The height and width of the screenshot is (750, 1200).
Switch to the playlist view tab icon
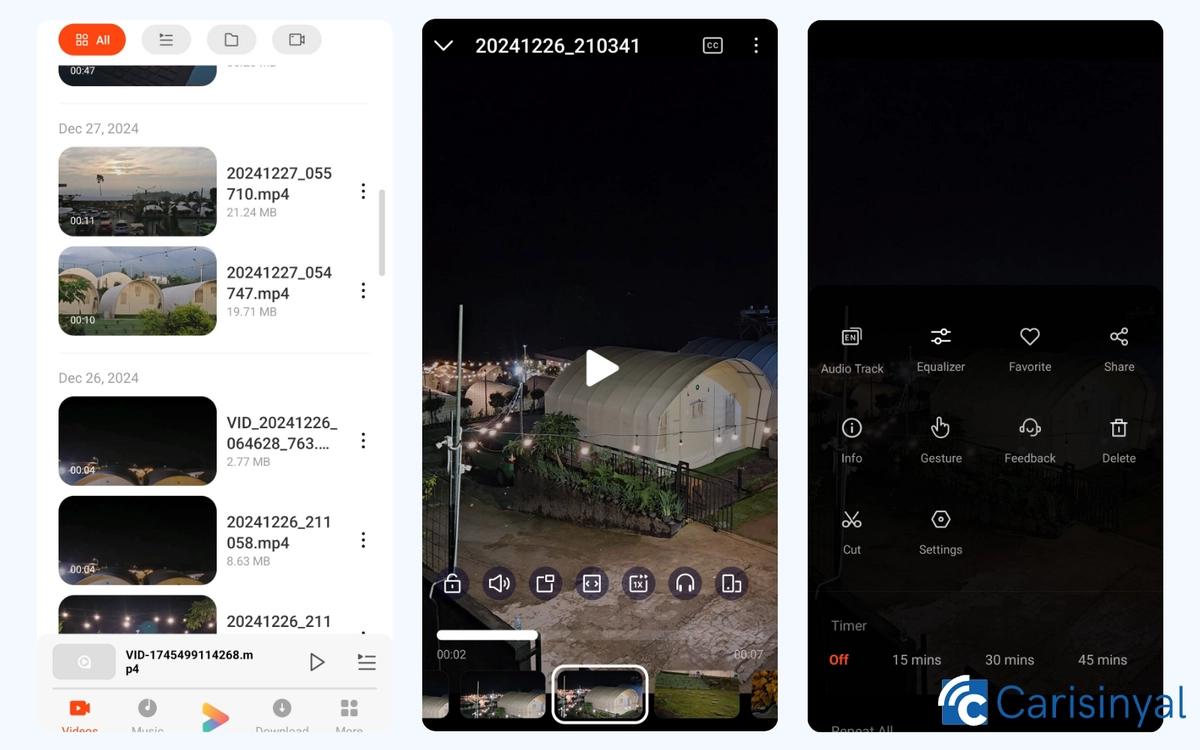[x=166, y=40]
